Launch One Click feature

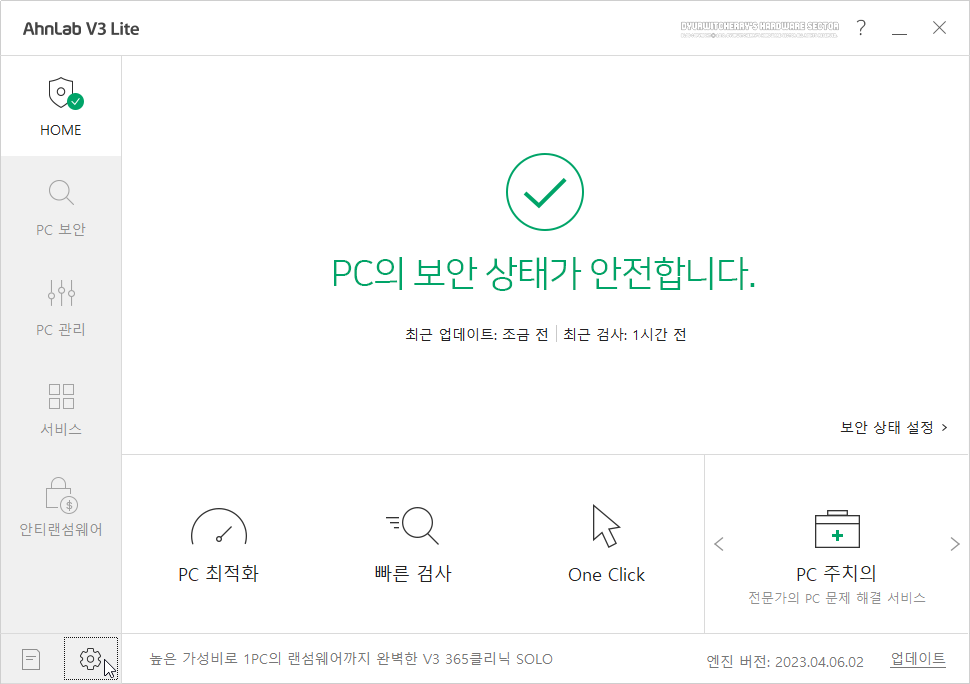[x=606, y=545]
